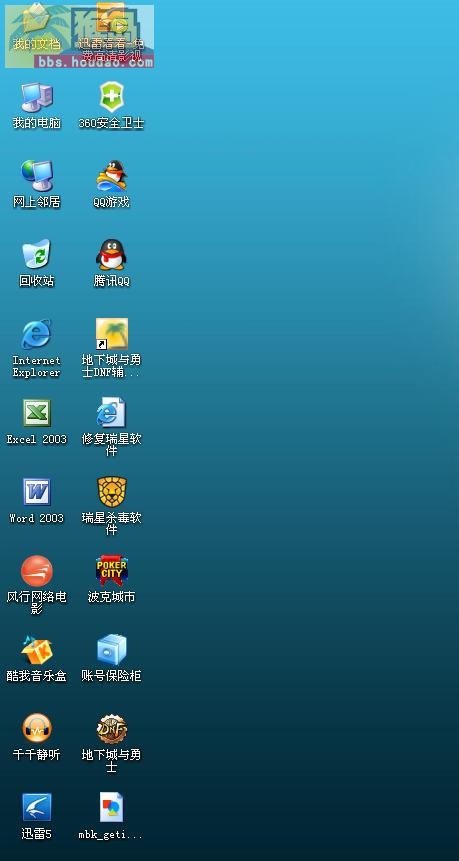
Task: Select the 360安全卫士 shortcut
Action: (111, 97)
